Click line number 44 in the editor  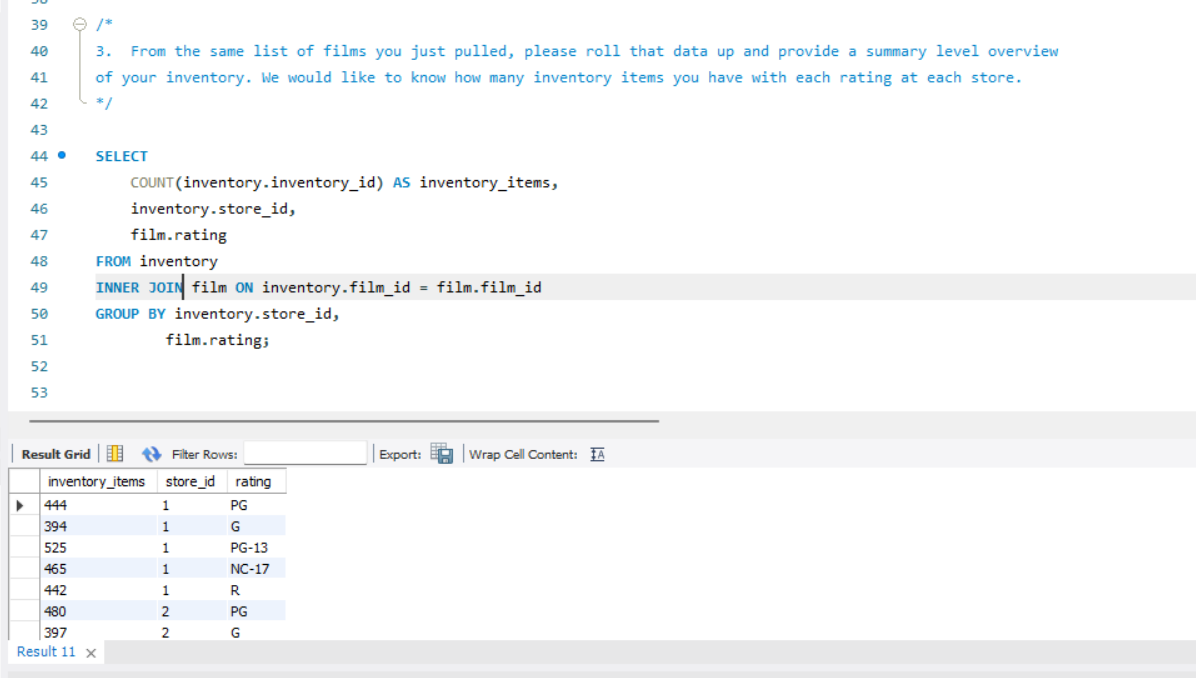(38, 156)
